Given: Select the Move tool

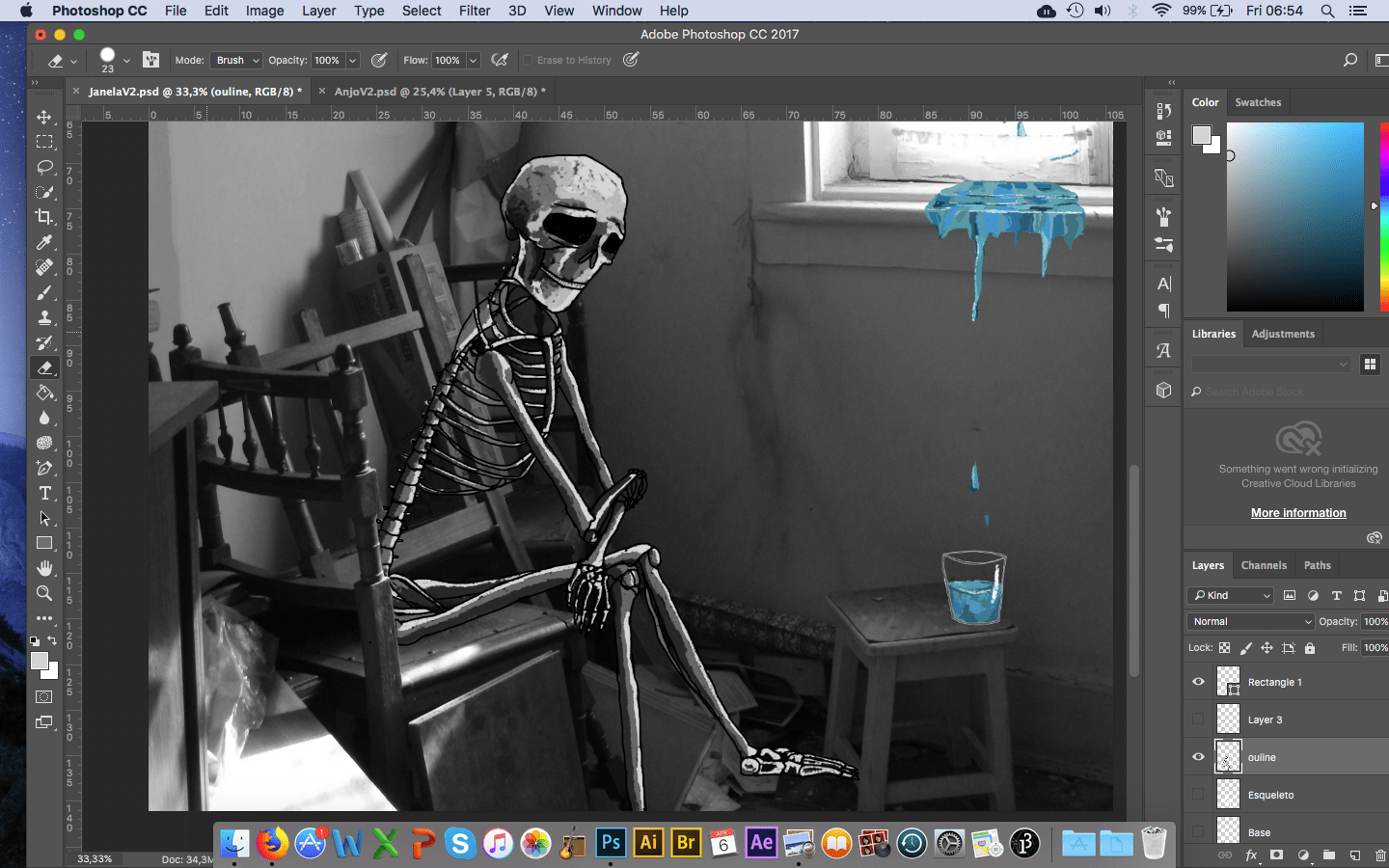Looking at the screenshot, I should click(44, 117).
